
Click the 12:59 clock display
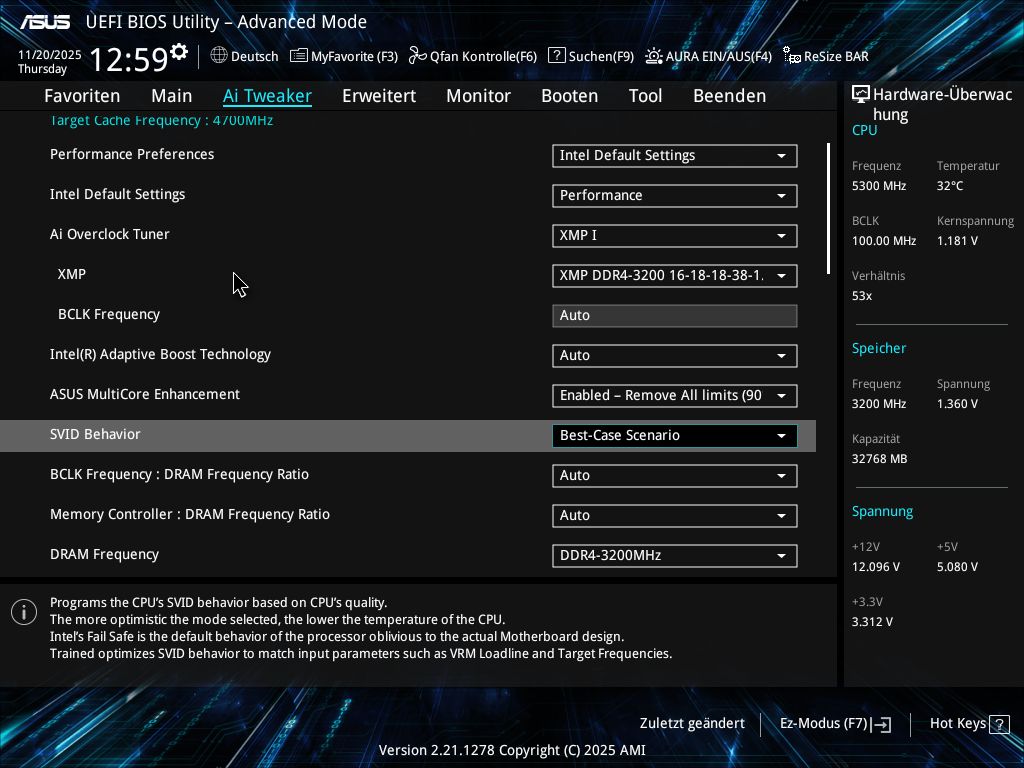click(x=129, y=59)
